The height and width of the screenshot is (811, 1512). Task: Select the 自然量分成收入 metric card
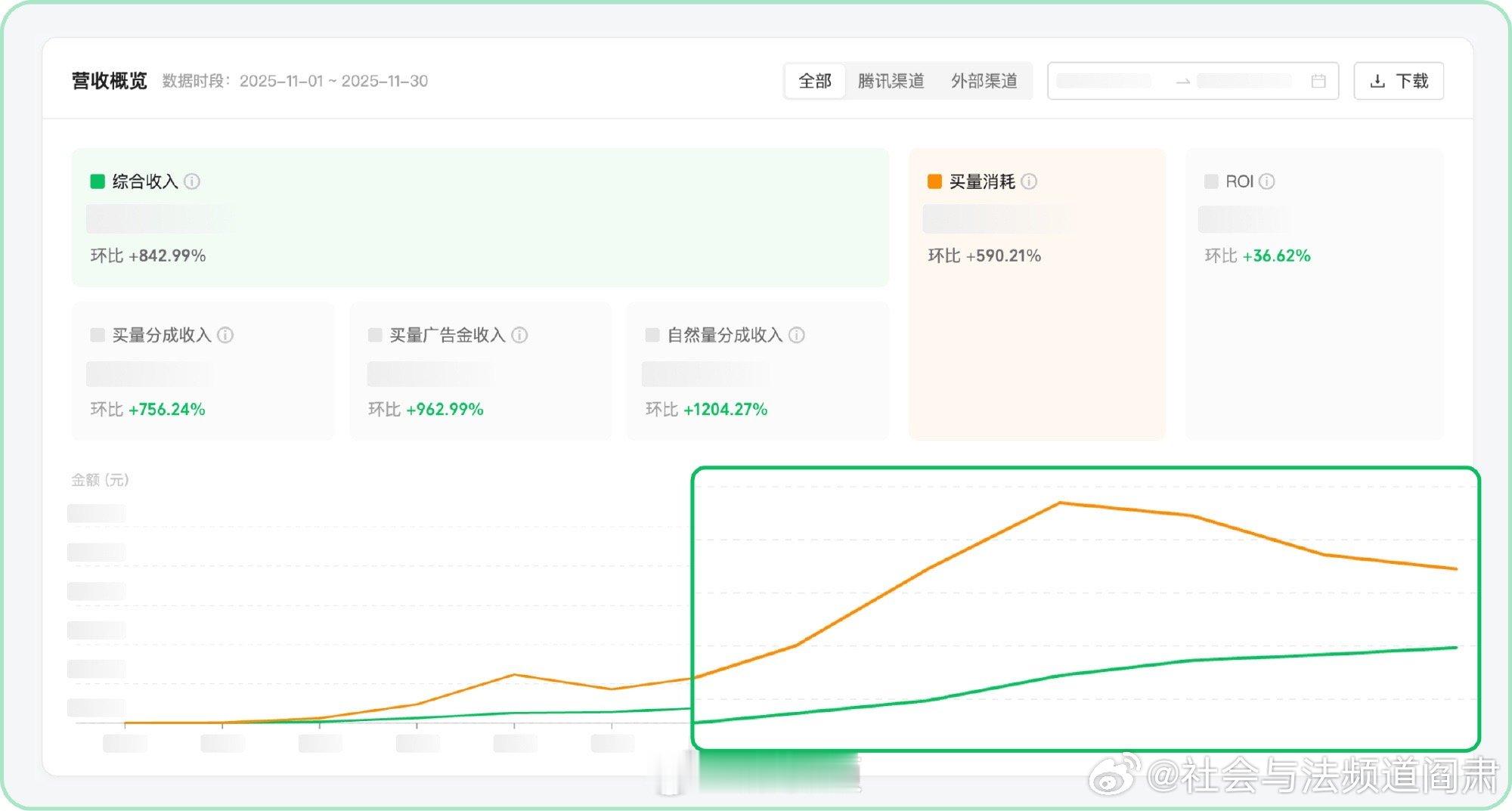758,371
